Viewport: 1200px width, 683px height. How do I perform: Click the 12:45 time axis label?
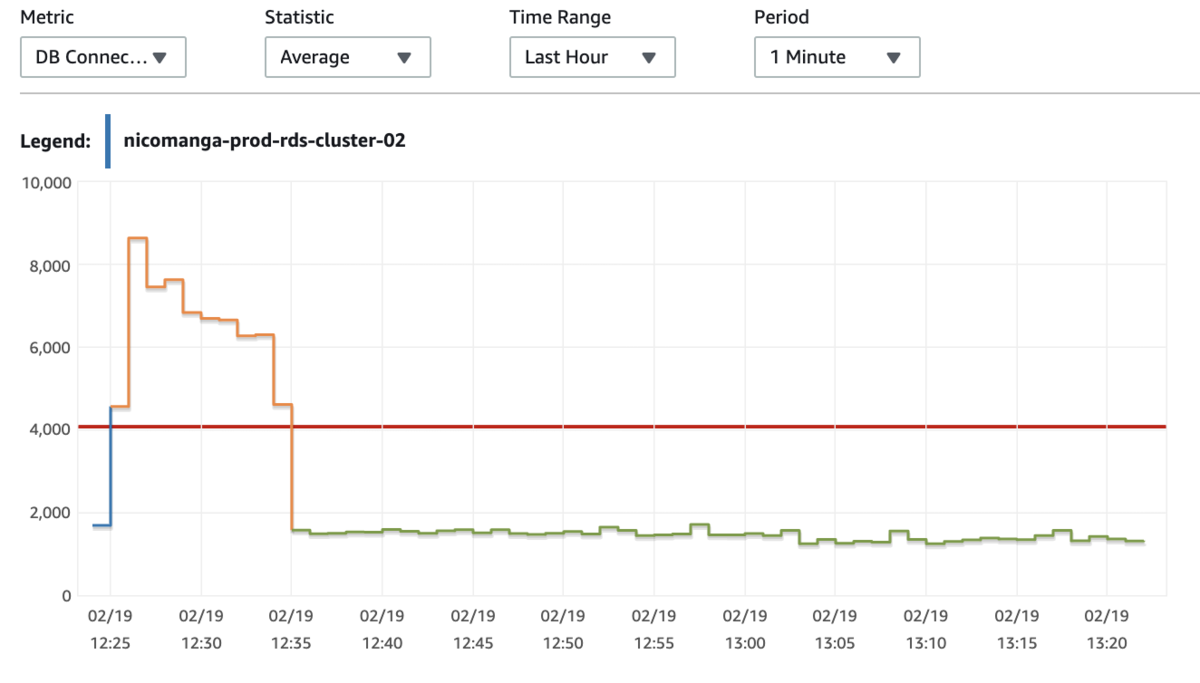[472, 630]
